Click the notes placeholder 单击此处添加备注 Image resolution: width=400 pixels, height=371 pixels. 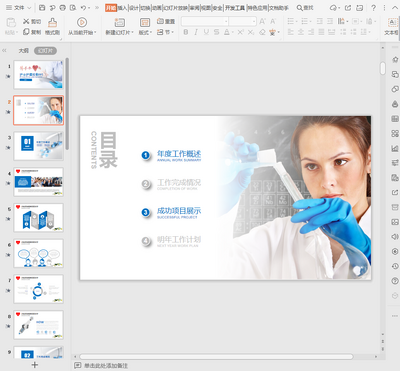(106, 366)
